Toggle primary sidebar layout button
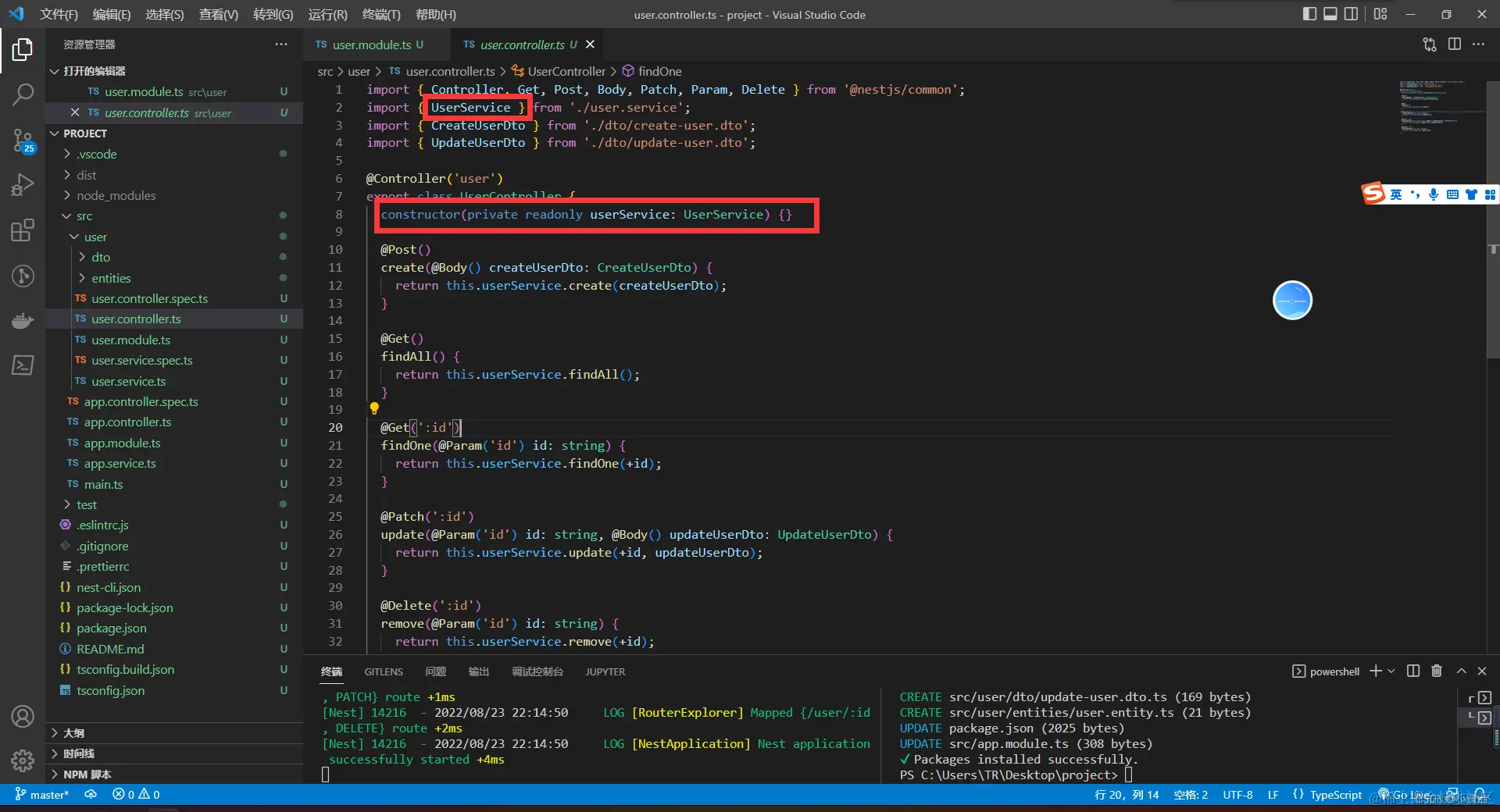The height and width of the screenshot is (812, 1500). tap(1309, 14)
